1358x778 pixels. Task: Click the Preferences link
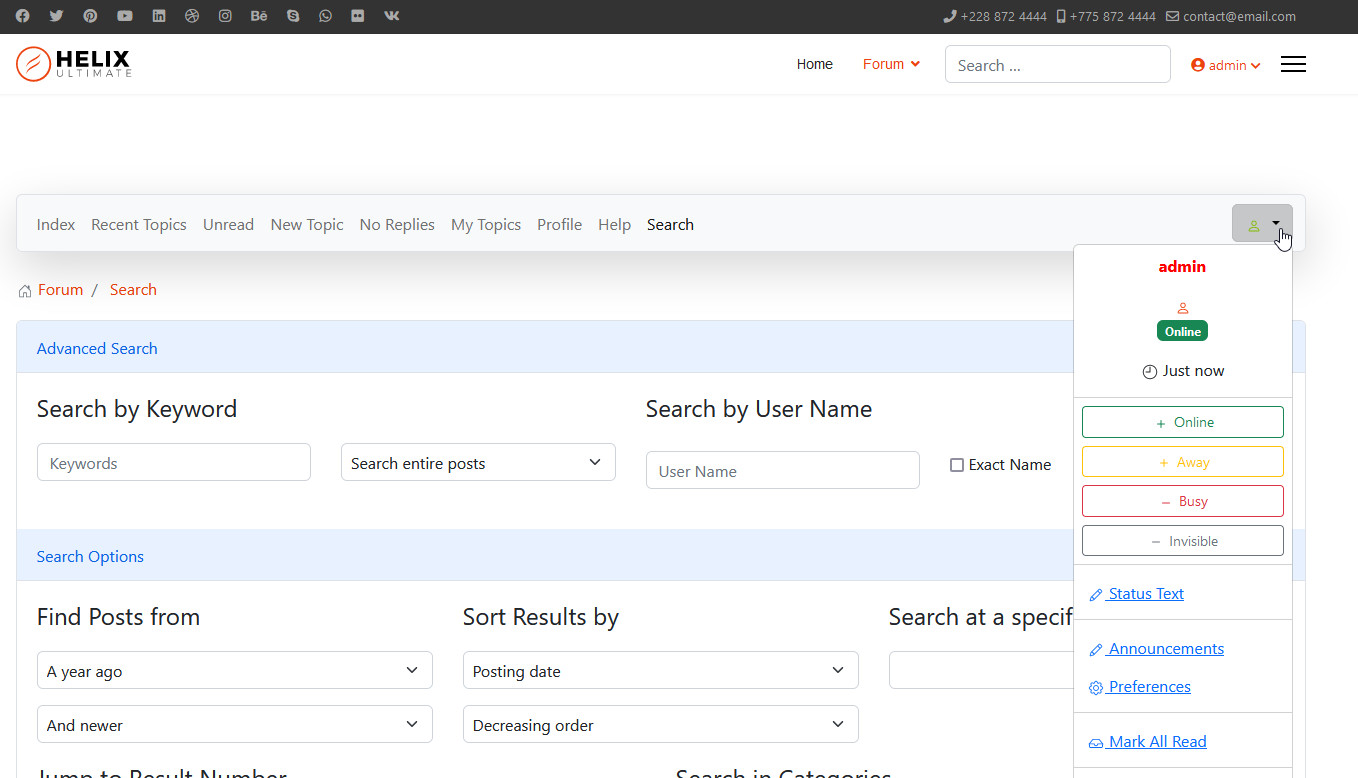[1149, 687]
